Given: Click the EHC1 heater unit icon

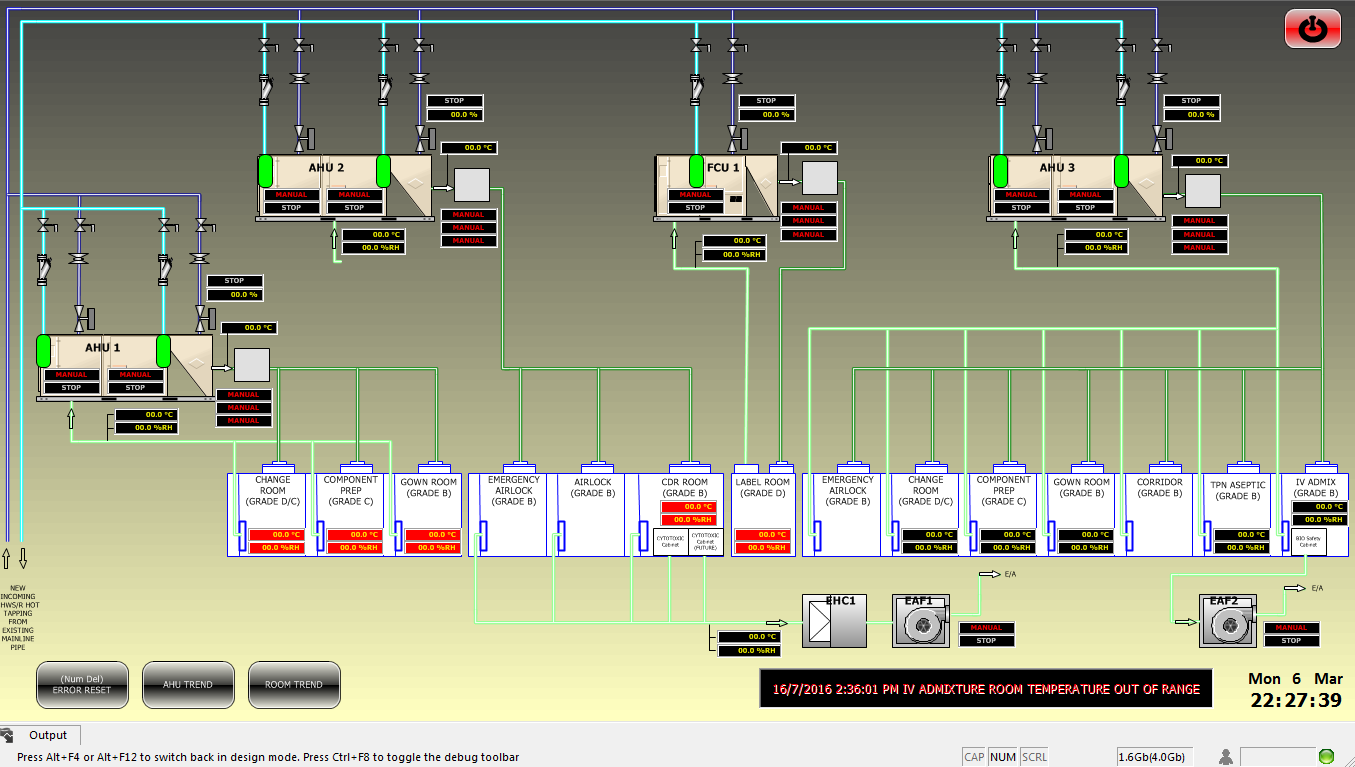Looking at the screenshot, I should tap(832, 622).
